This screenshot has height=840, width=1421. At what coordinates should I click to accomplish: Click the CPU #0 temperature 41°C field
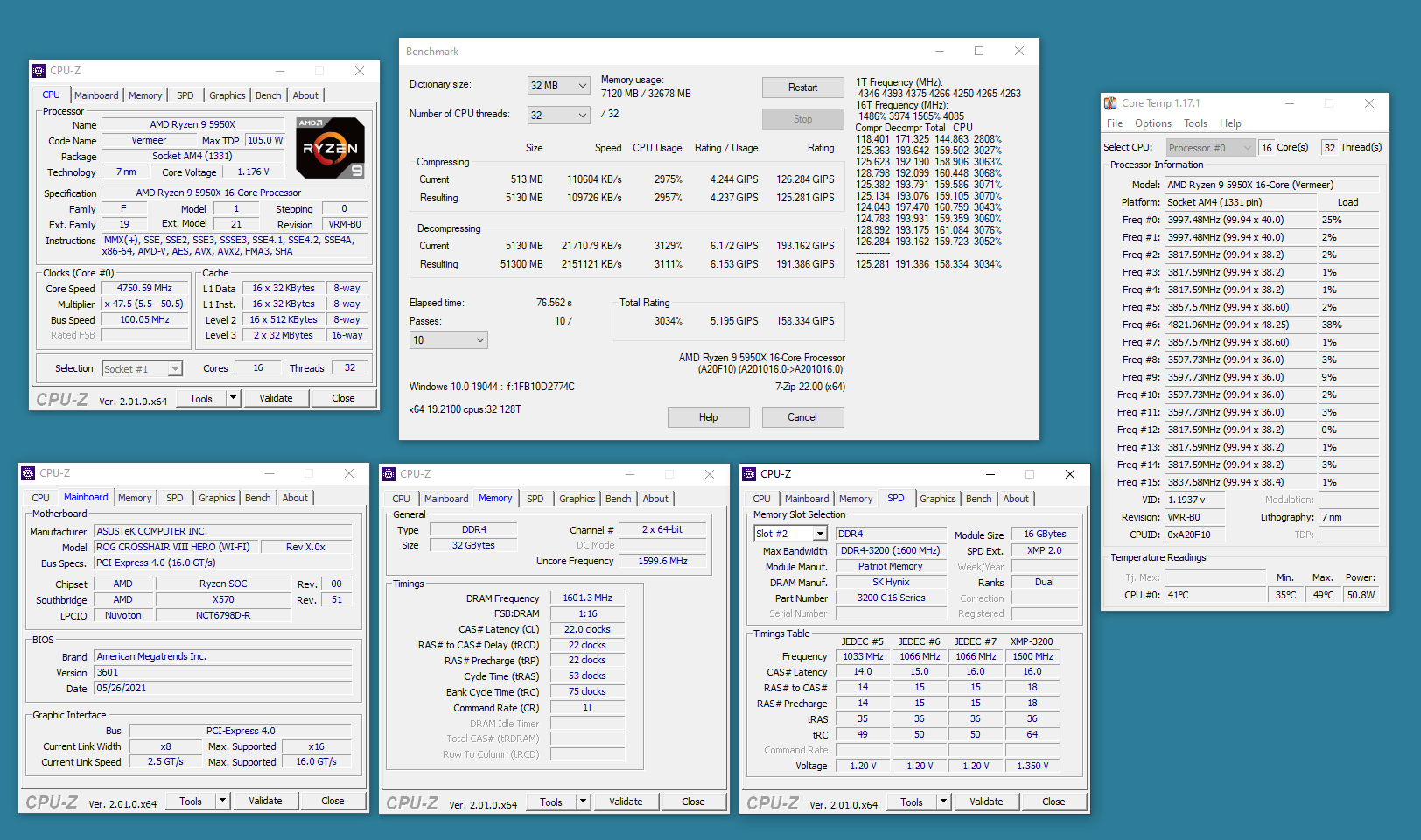click(x=1215, y=595)
